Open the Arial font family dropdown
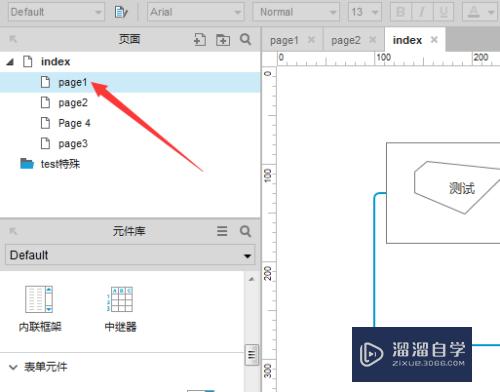The image size is (500, 392). tap(195, 12)
